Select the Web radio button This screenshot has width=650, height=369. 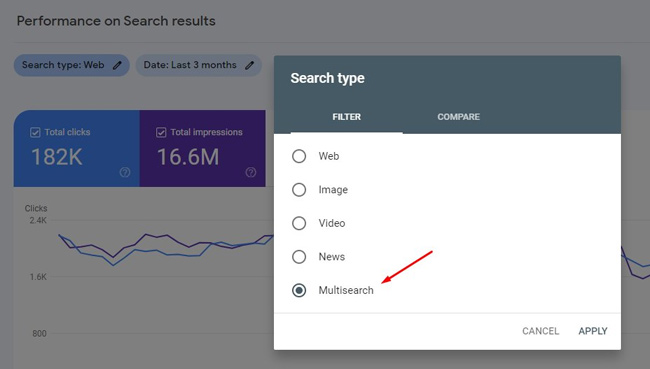click(x=299, y=156)
